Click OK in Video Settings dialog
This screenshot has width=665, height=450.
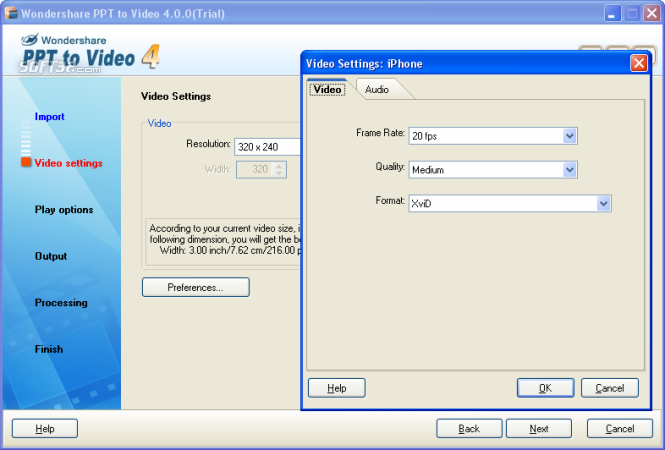click(545, 388)
